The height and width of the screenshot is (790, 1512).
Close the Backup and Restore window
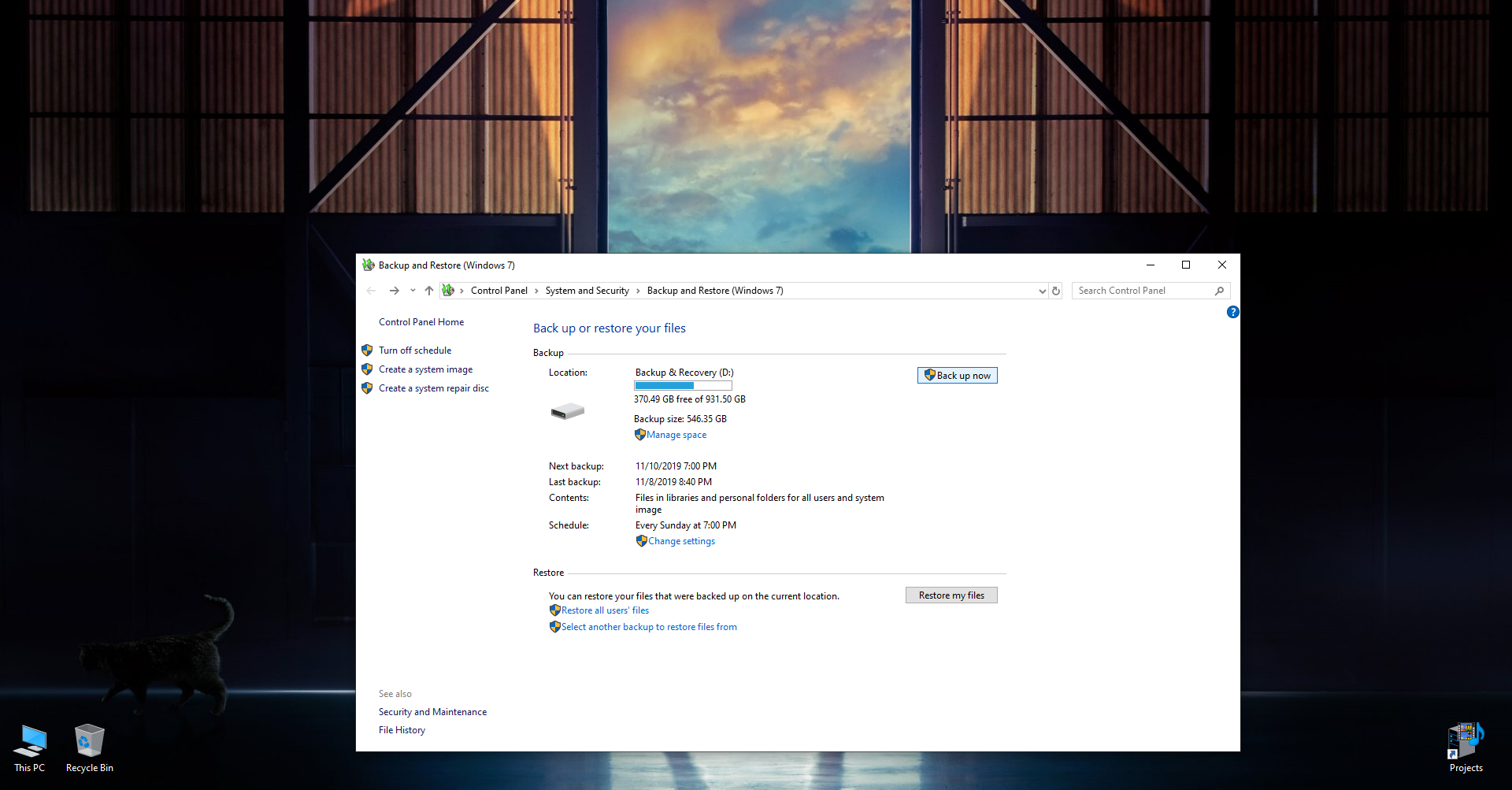pos(1222,265)
